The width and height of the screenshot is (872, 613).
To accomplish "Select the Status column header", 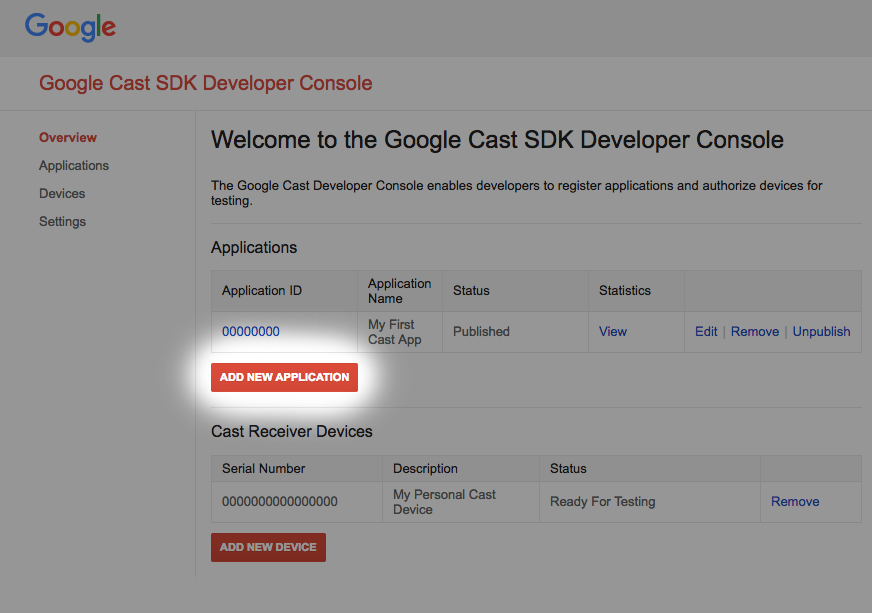I will pos(473,290).
